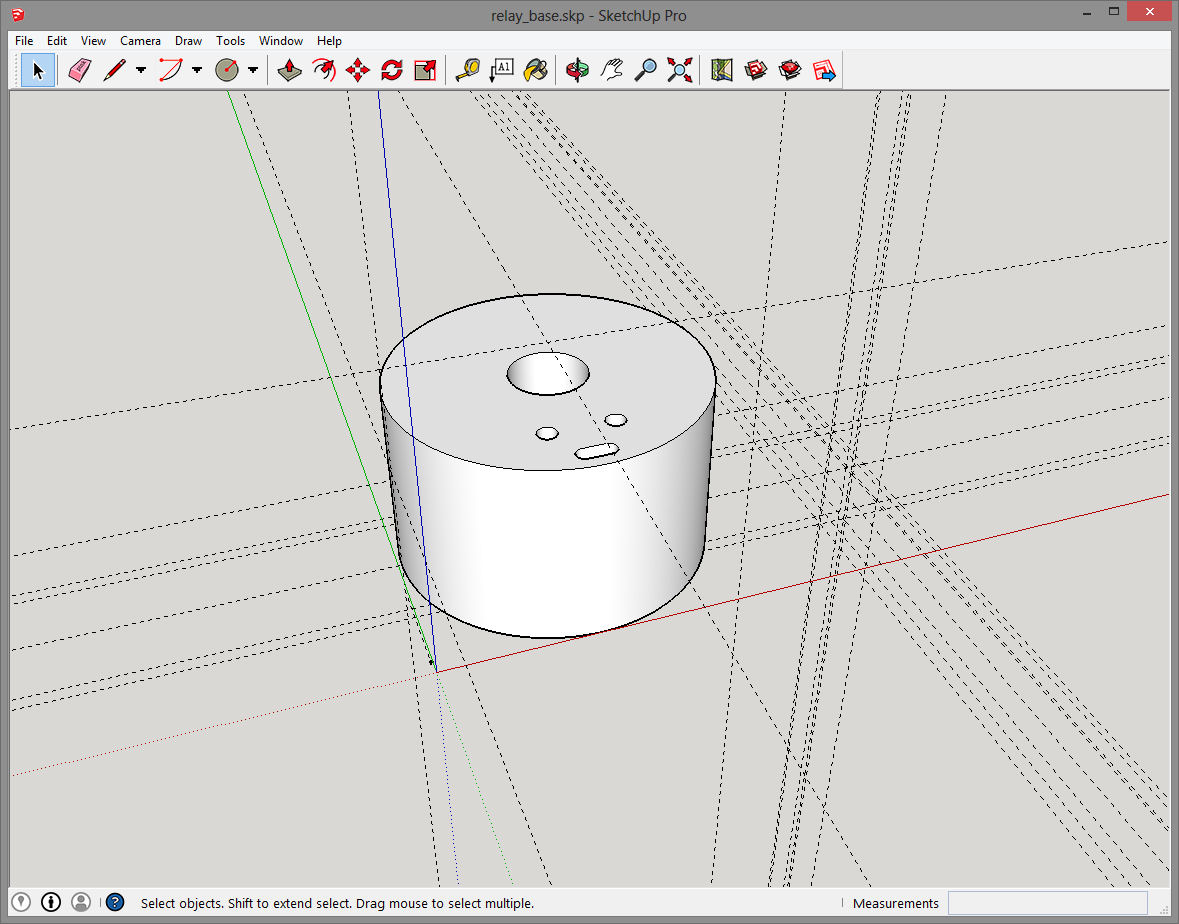Screen dimensions: 1179x924
Task: Choose the Scale tool
Action: [x=425, y=70]
